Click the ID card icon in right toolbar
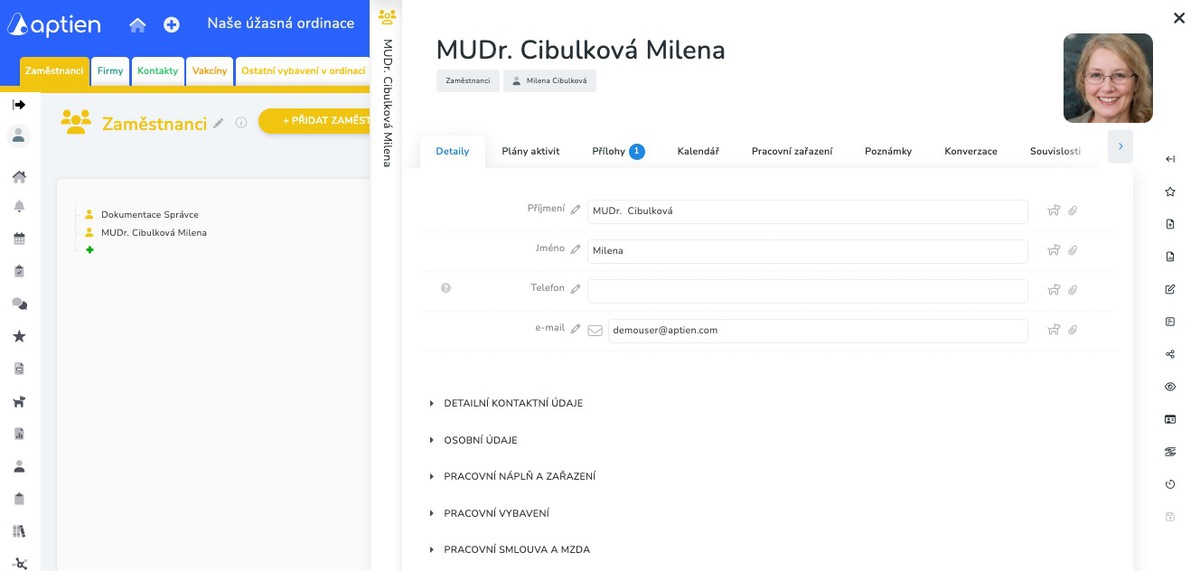Screen dimensions: 1200x571 (x=1170, y=419)
